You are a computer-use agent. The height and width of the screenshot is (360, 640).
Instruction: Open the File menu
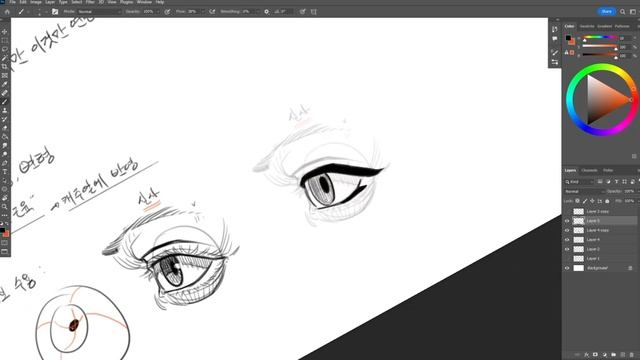point(13,2)
